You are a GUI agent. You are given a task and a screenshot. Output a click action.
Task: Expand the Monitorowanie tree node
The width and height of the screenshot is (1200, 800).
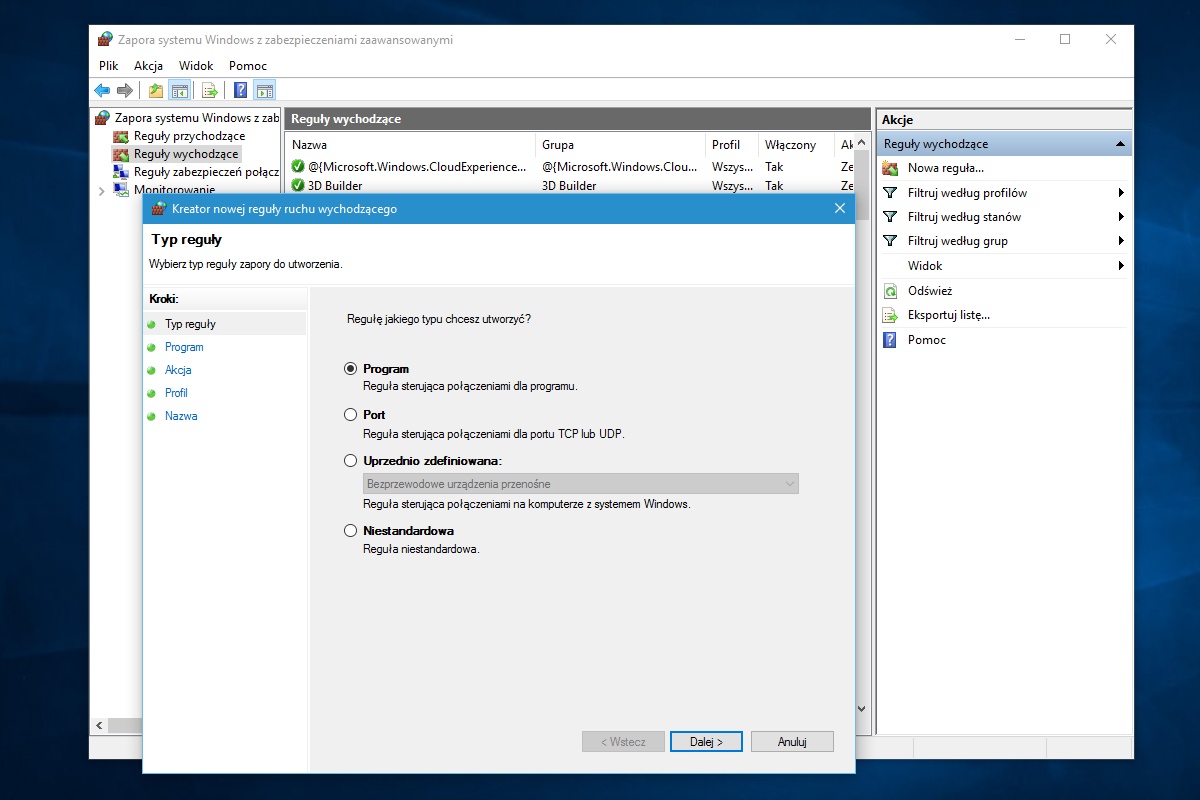pos(102,190)
